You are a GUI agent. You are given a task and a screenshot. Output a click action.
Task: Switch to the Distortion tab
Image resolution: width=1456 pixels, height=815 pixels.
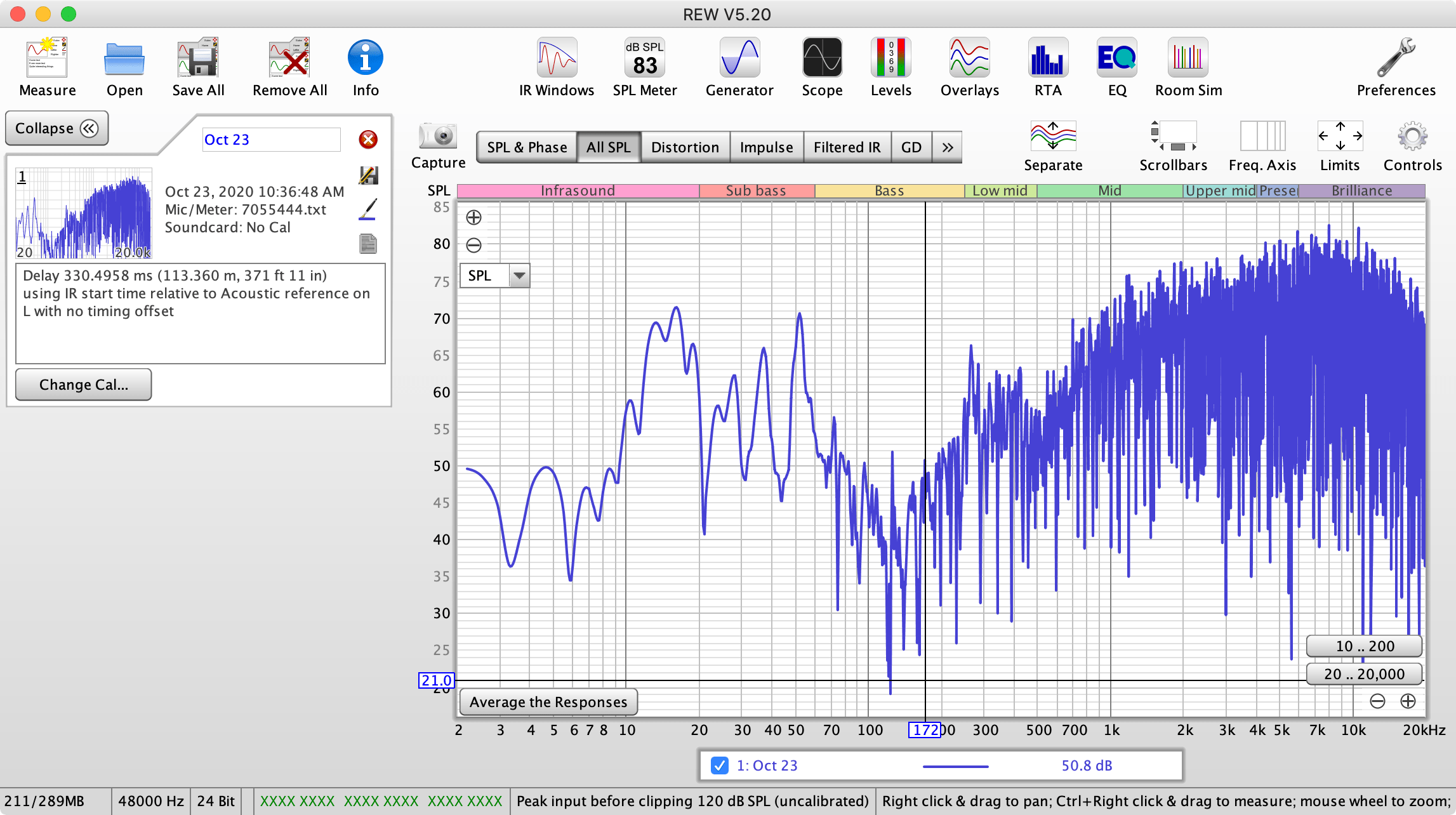point(685,147)
